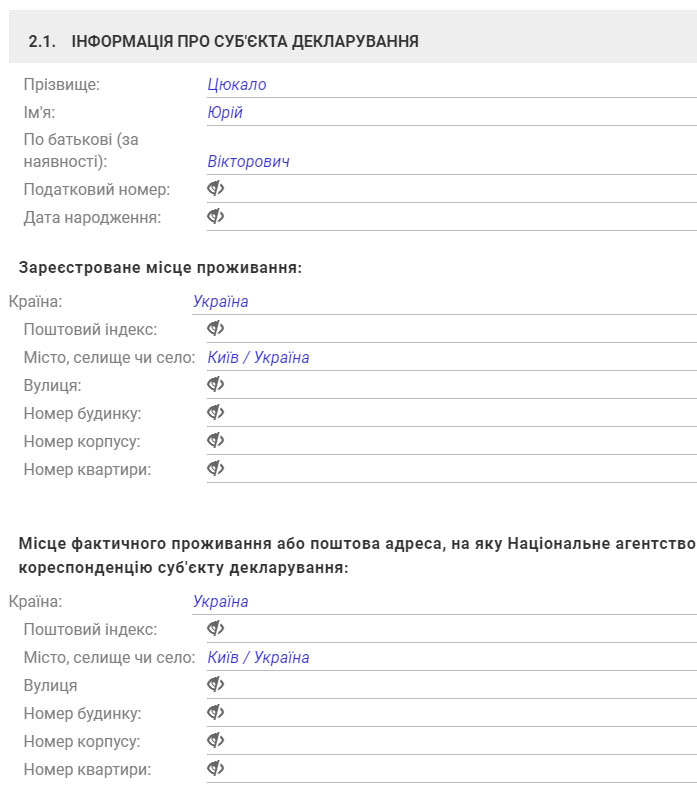Click the first name value Юрій

225,113
